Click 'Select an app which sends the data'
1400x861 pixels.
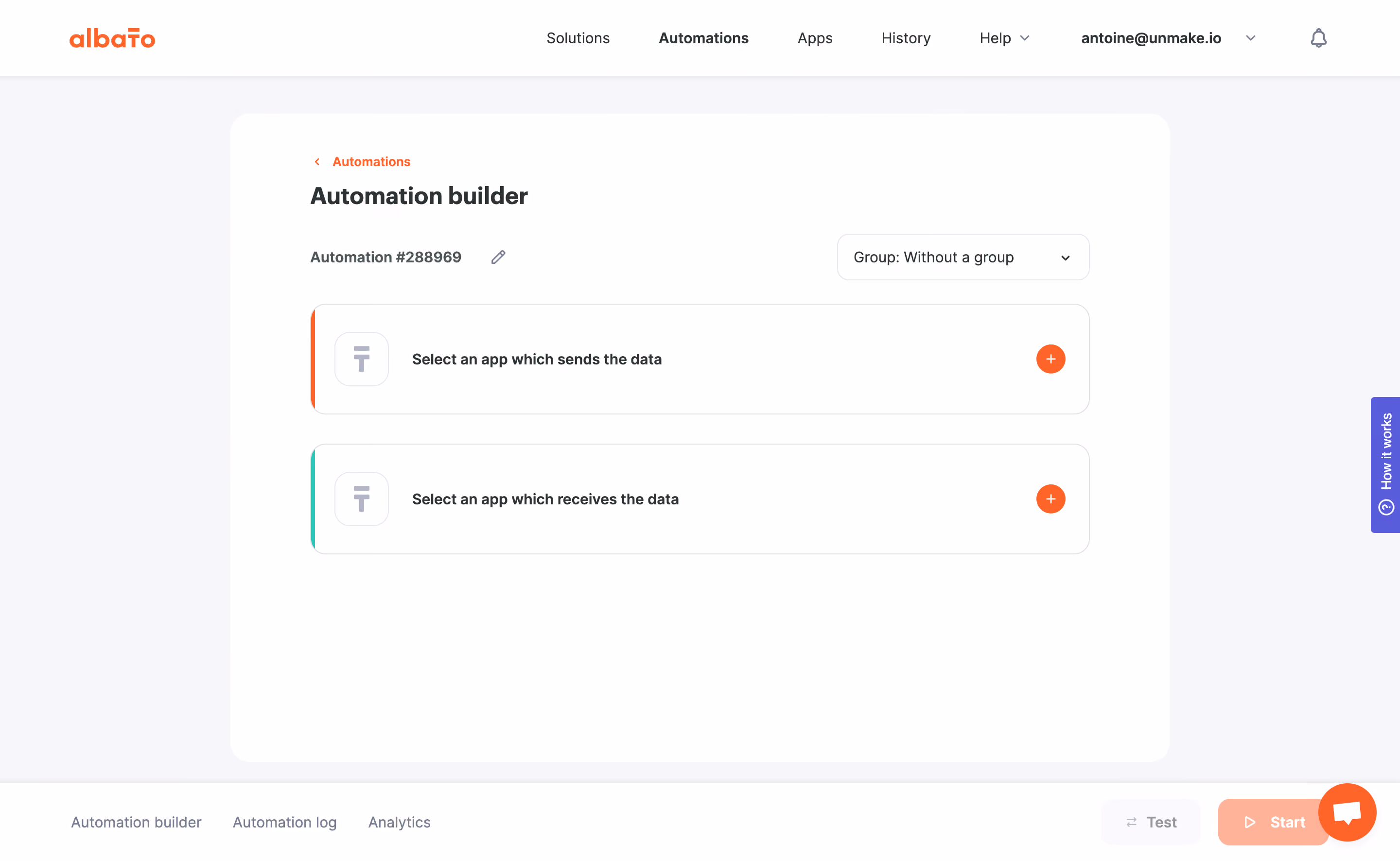click(x=537, y=360)
